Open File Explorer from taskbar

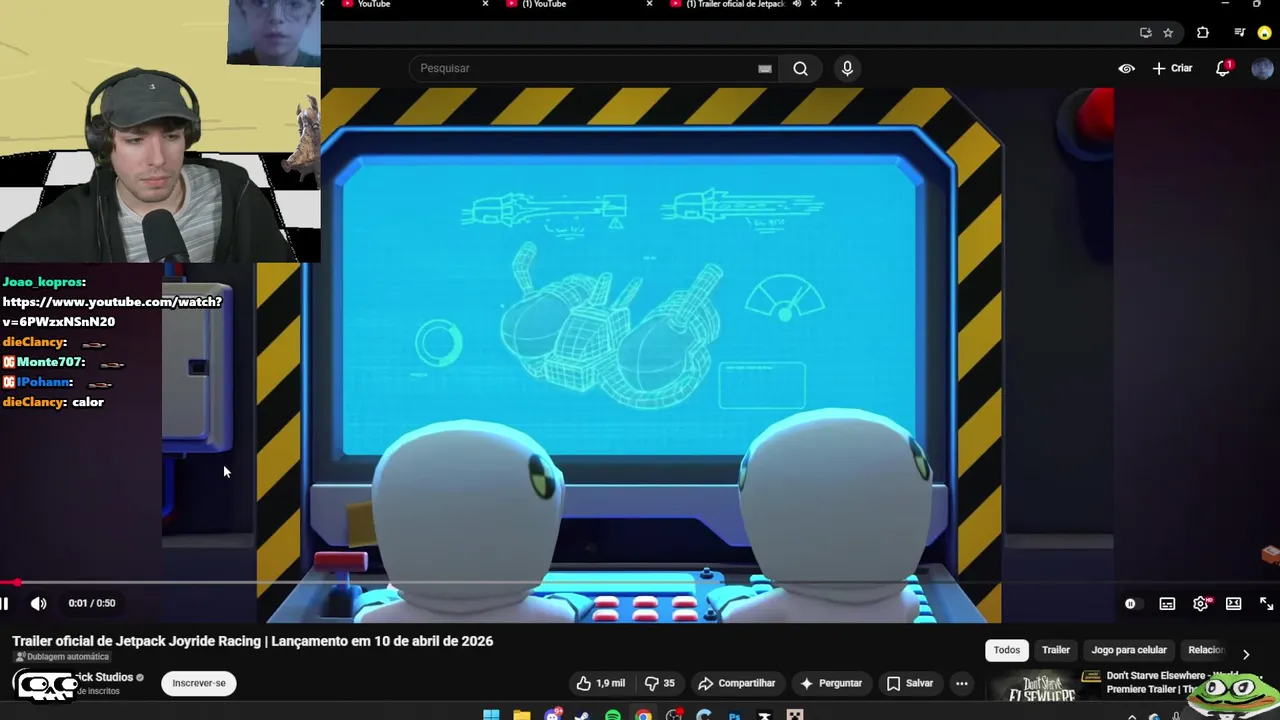(522, 715)
